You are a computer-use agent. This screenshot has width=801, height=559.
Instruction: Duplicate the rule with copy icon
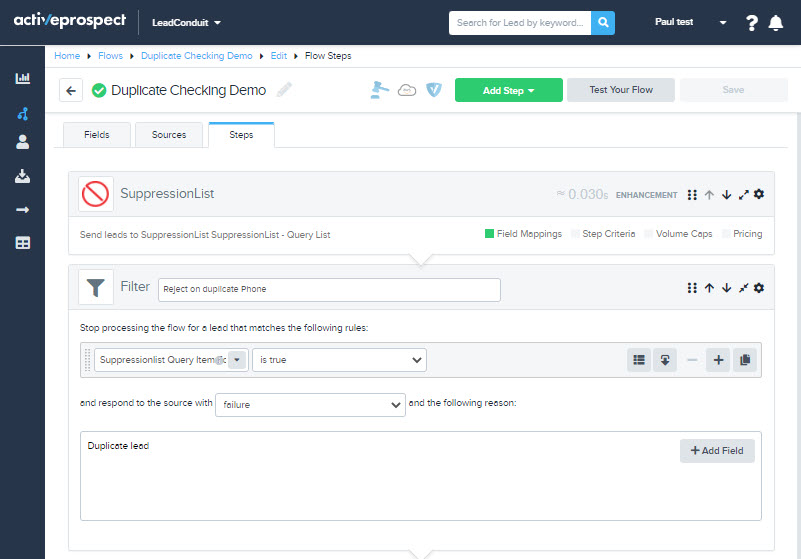745,360
